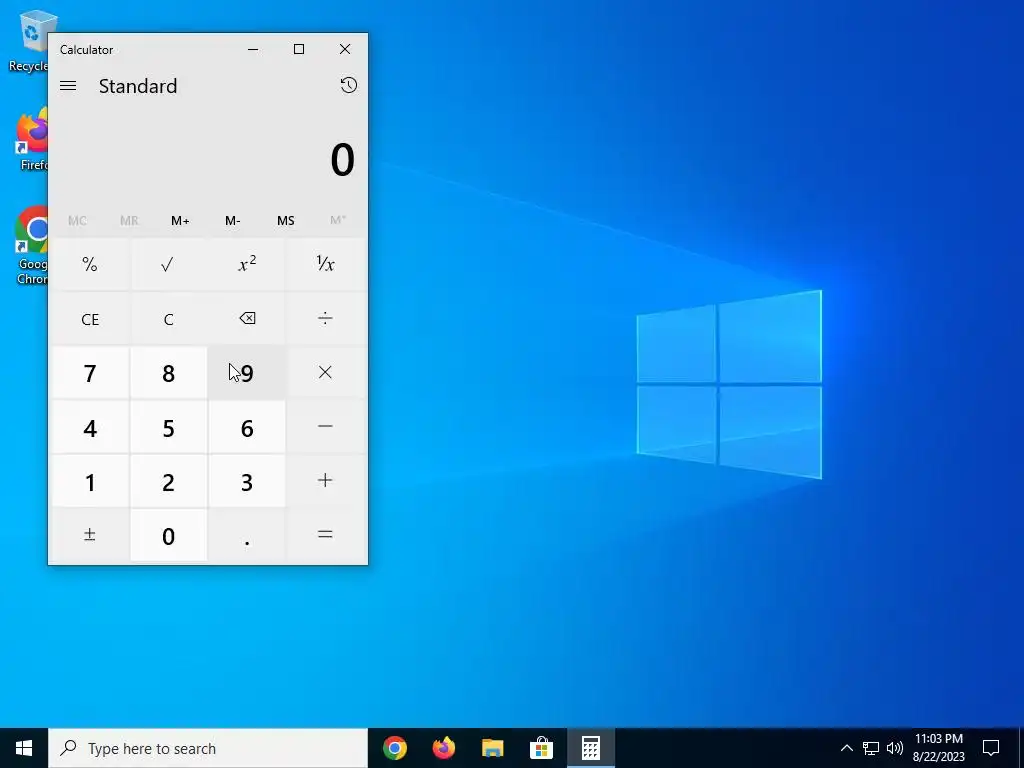Click the percent key
The width and height of the screenshot is (1024, 768).
click(x=90, y=264)
